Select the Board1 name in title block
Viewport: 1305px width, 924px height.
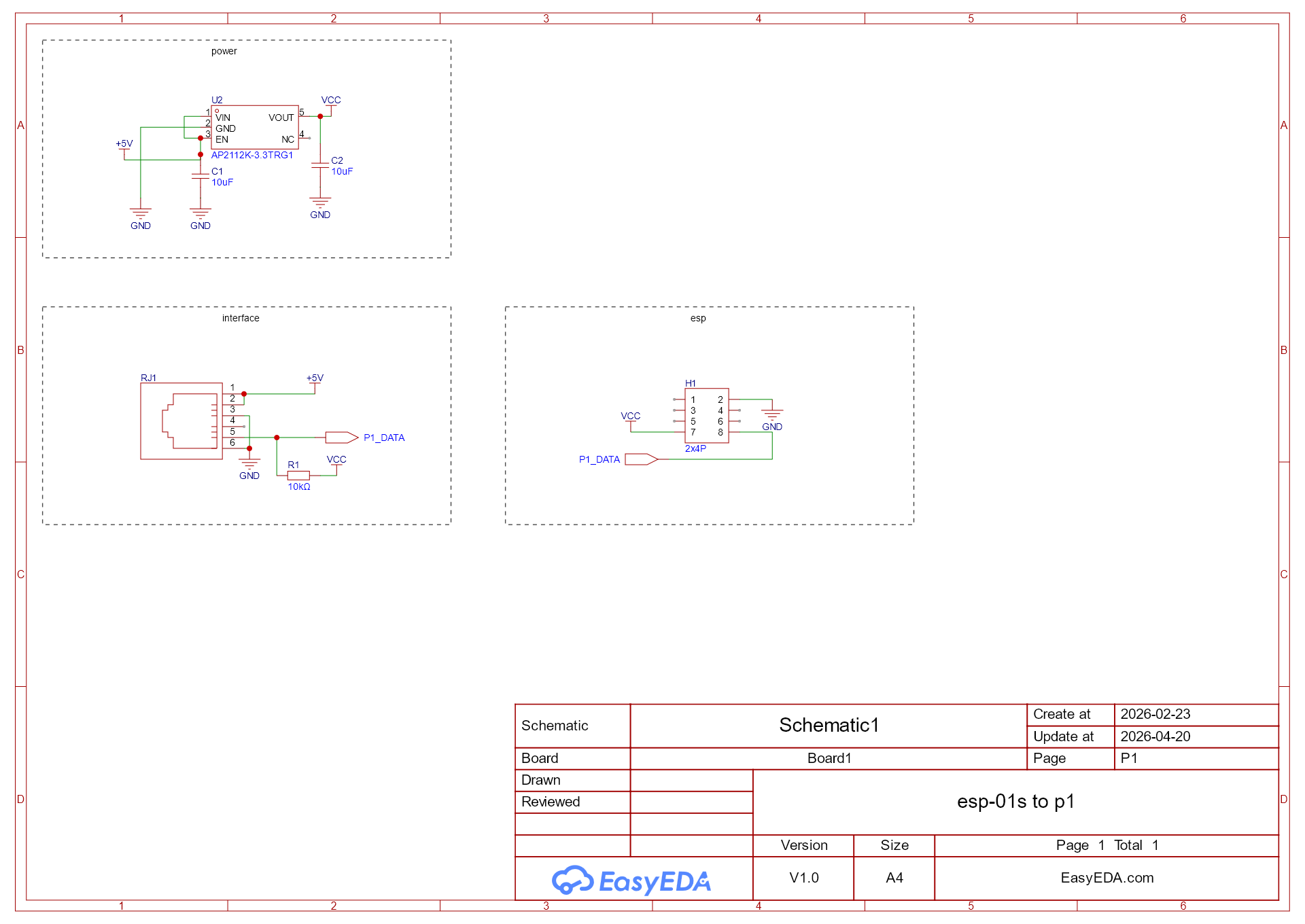(829, 758)
